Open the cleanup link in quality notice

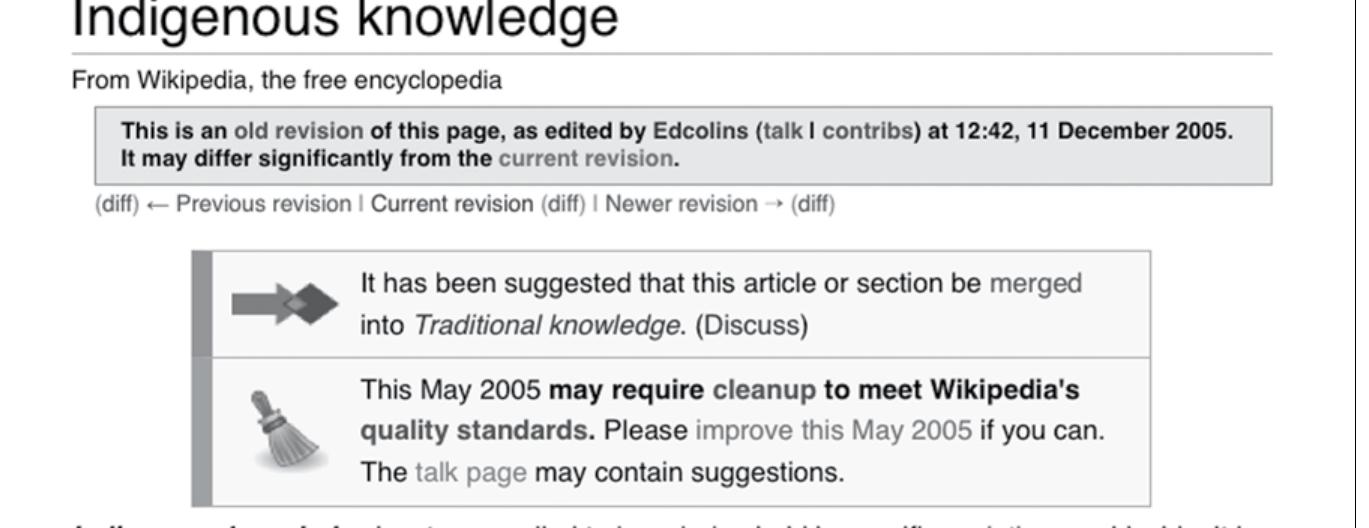(764, 389)
